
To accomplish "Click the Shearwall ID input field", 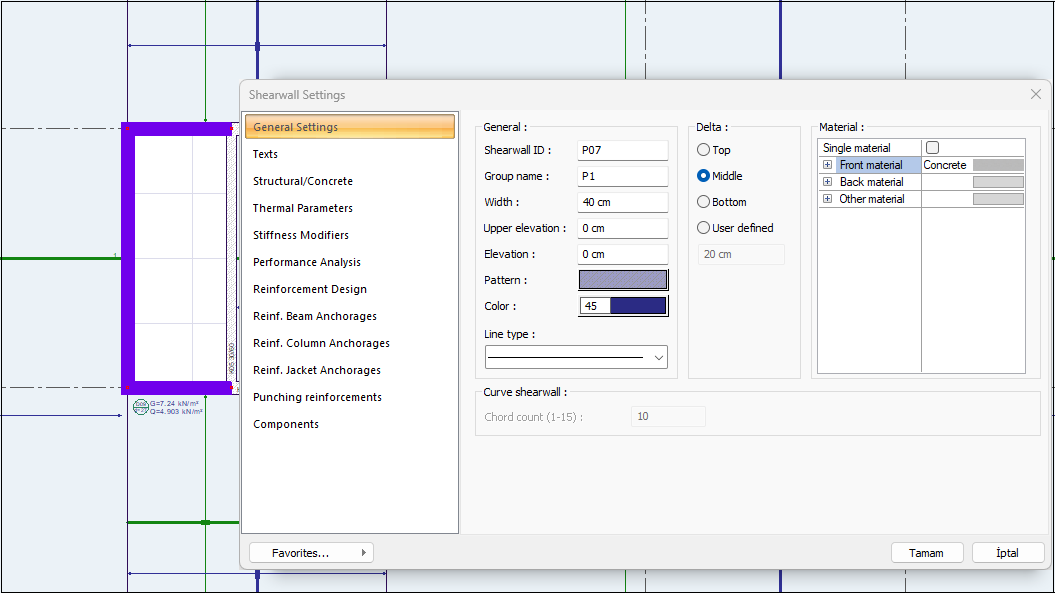I will pos(622,150).
